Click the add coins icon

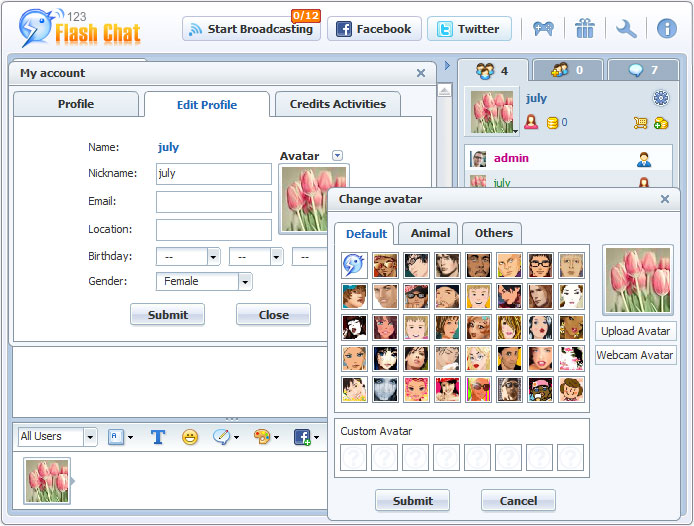coord(660,123)
